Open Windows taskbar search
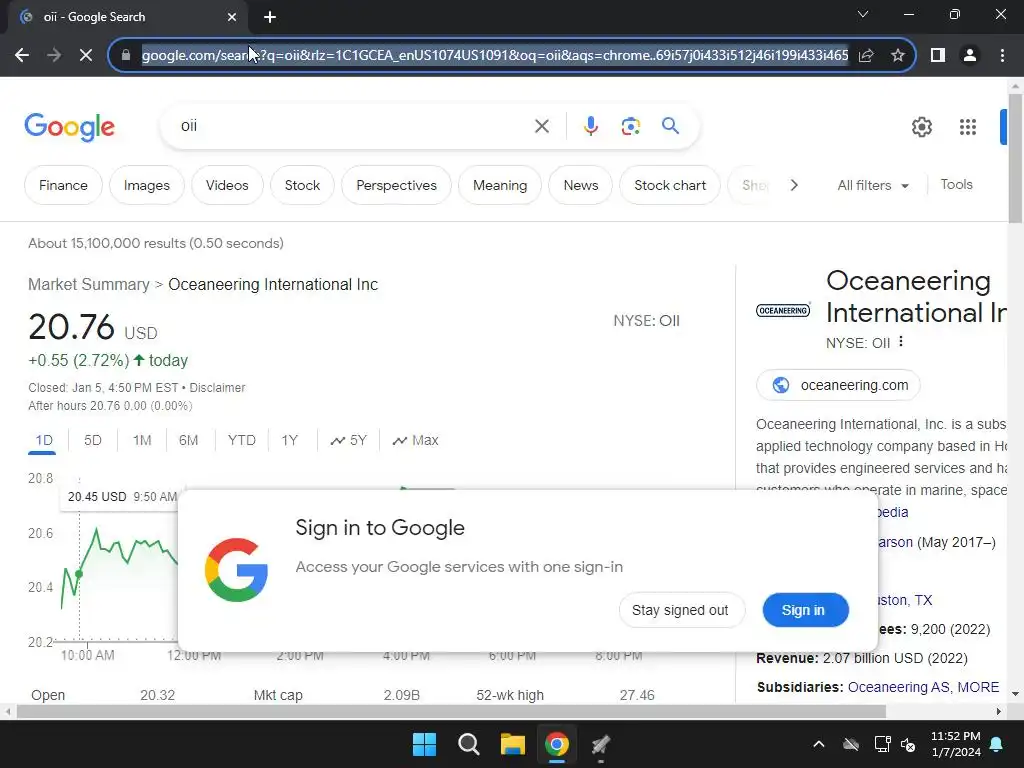The height and width of the screenshot is (768, 1024). [x=468, y=744]
